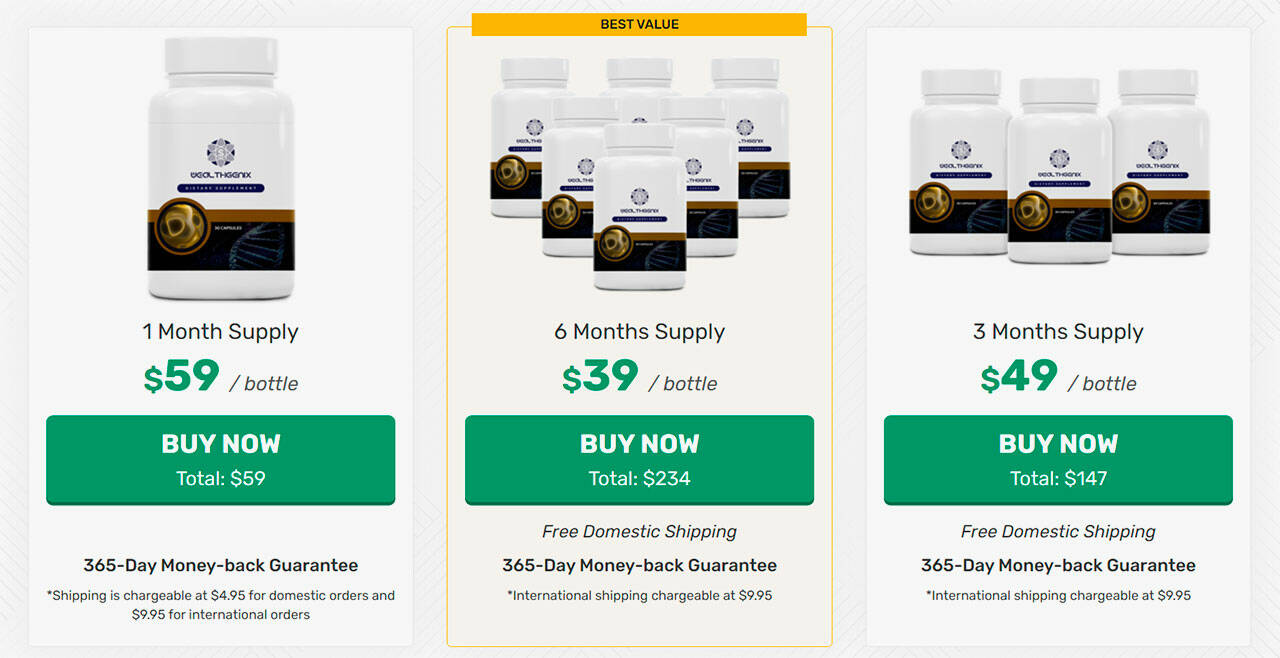Image resolution: width=1280 pixels, height=658 pixels.
Task: Click the $49 per bottle price
Action: [x=1058, y=377]
